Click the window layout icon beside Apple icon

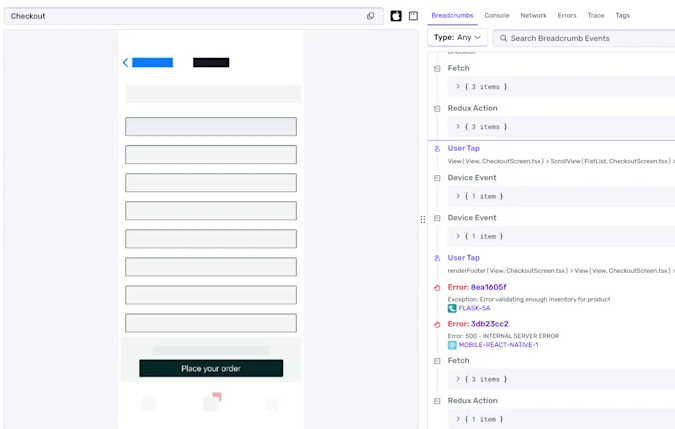click(413, 16)
